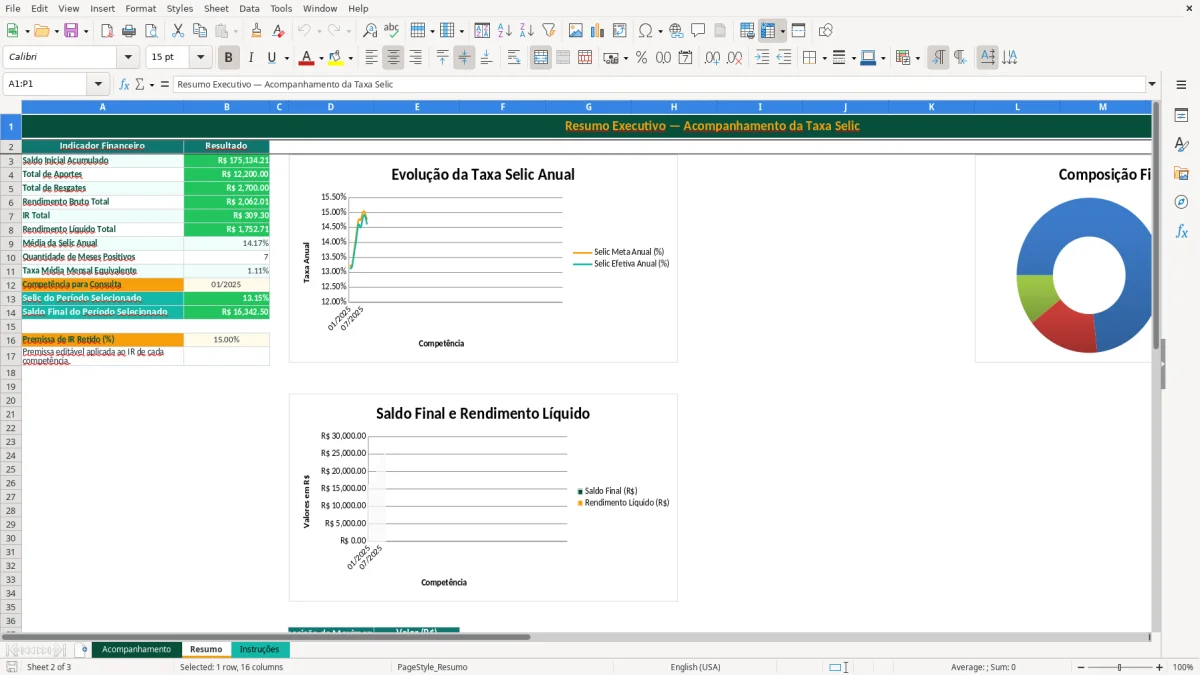This screenshot has height=675, width=1200.
Task: Toggle Align Right
Action: click(415, 58)
